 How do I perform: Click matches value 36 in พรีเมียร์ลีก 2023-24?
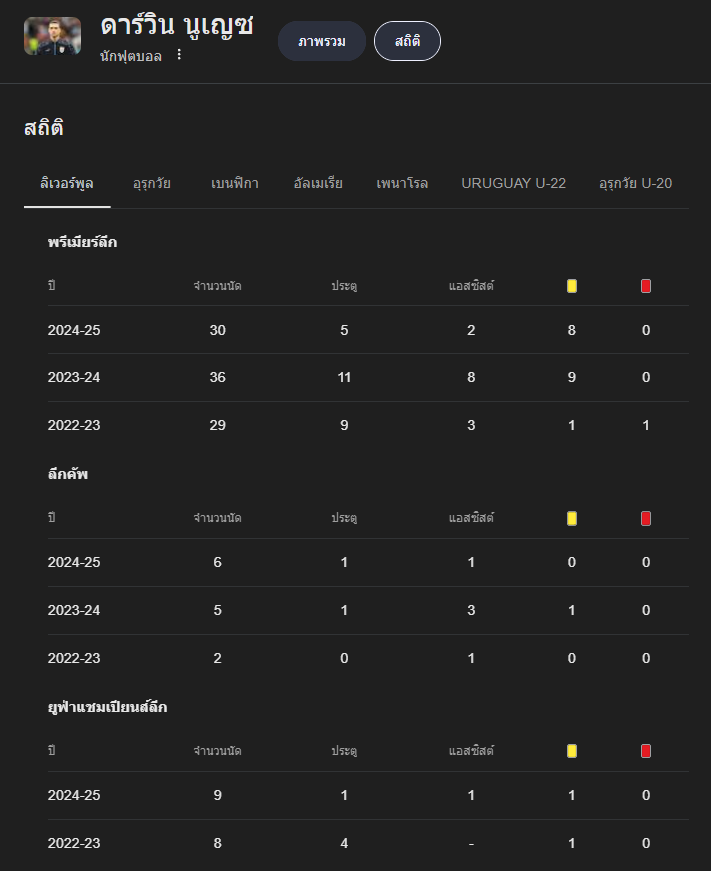click(217, 377)
